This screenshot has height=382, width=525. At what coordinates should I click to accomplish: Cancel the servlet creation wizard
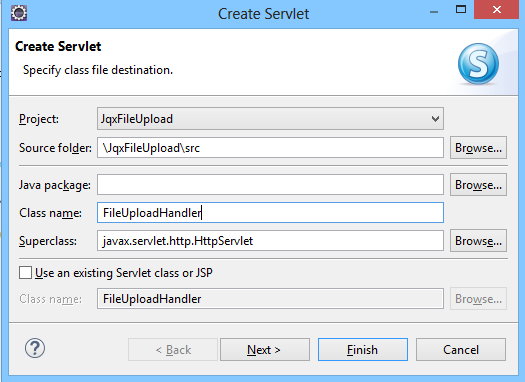(x=461, y=350)
